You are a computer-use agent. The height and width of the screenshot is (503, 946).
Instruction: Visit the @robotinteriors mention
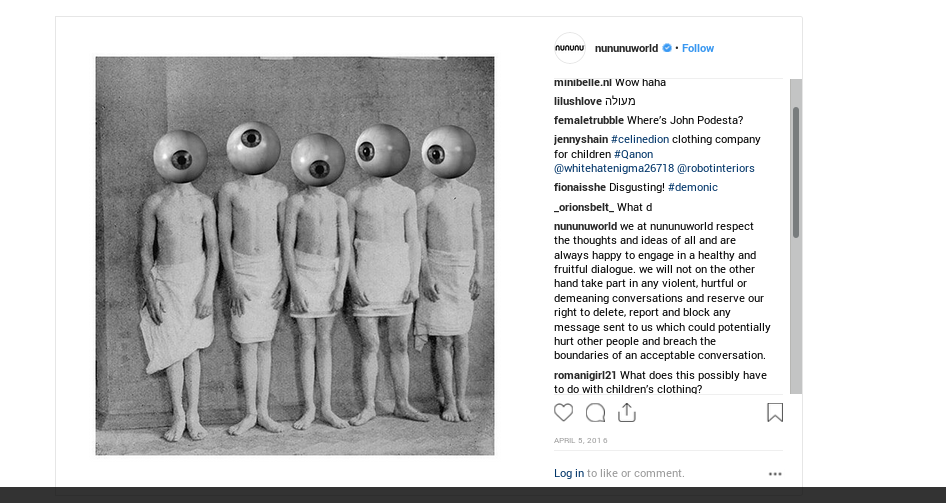pos(716,168)
